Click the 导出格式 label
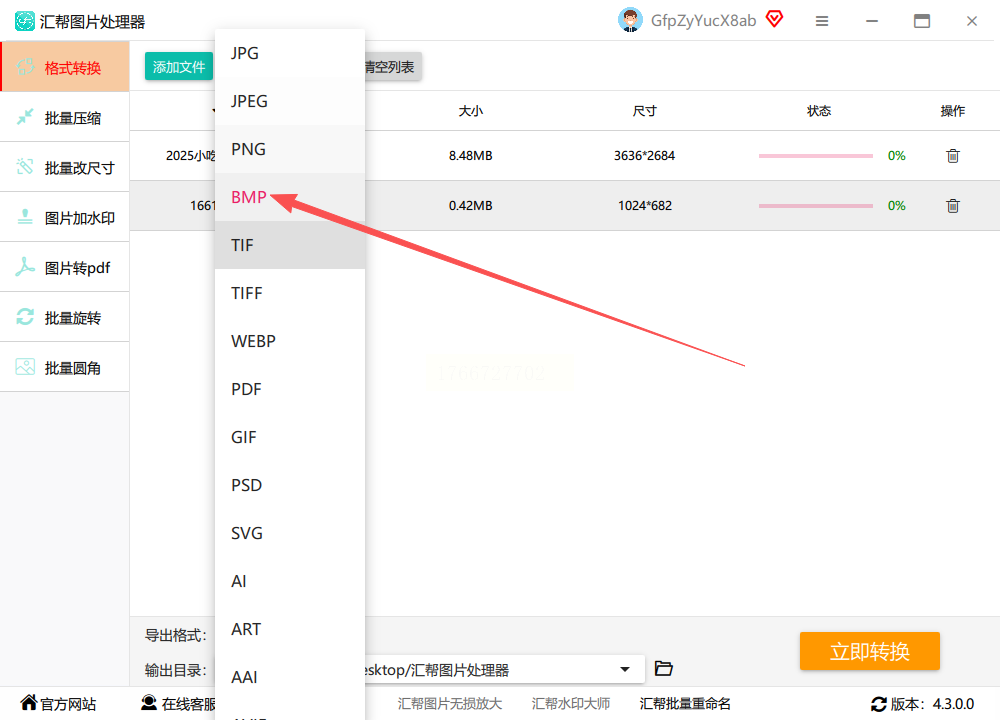Screen dimensions: 1000x720 click(x=175, y=635)
